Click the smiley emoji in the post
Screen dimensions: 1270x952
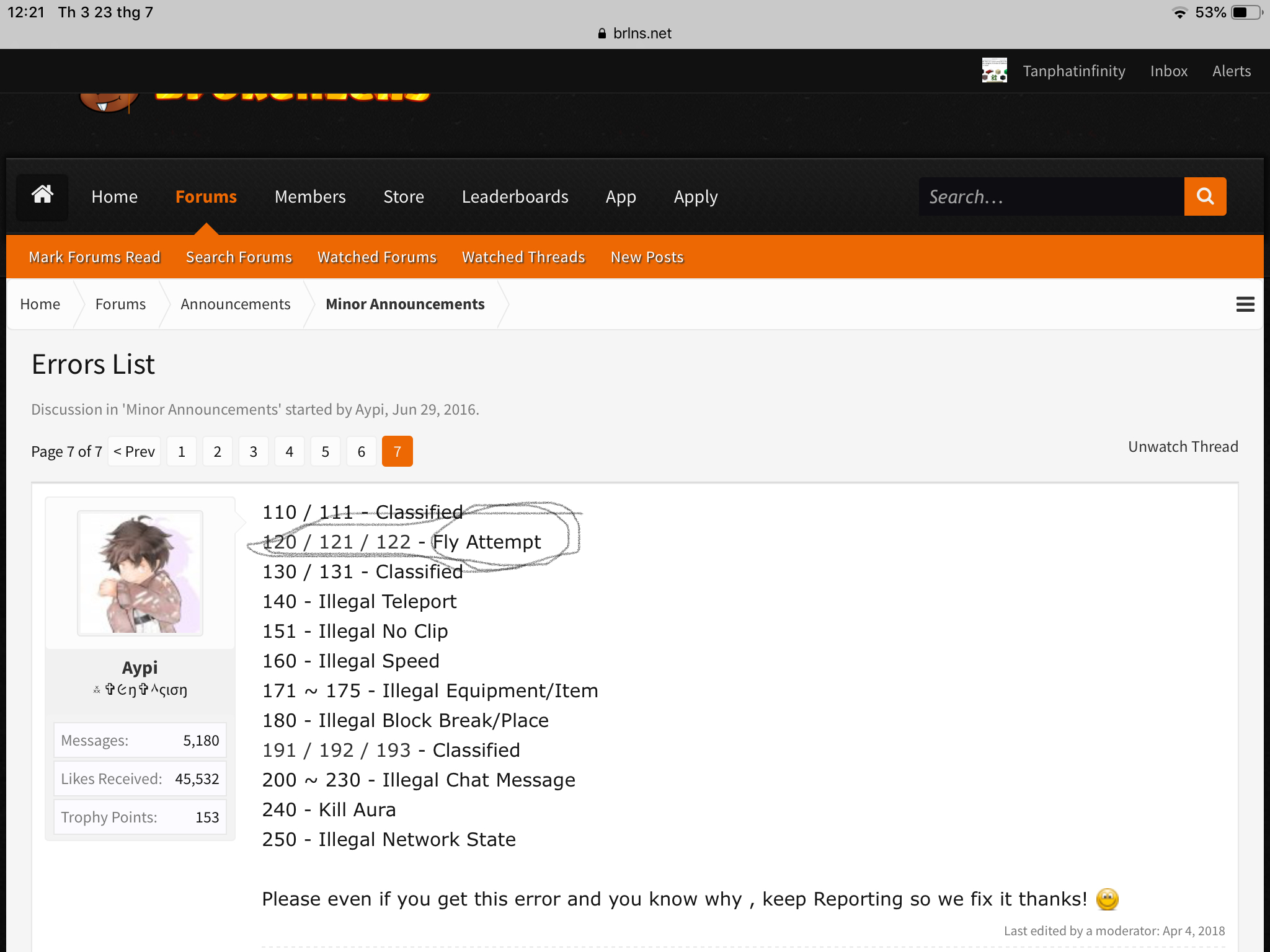pos(1107,899)
